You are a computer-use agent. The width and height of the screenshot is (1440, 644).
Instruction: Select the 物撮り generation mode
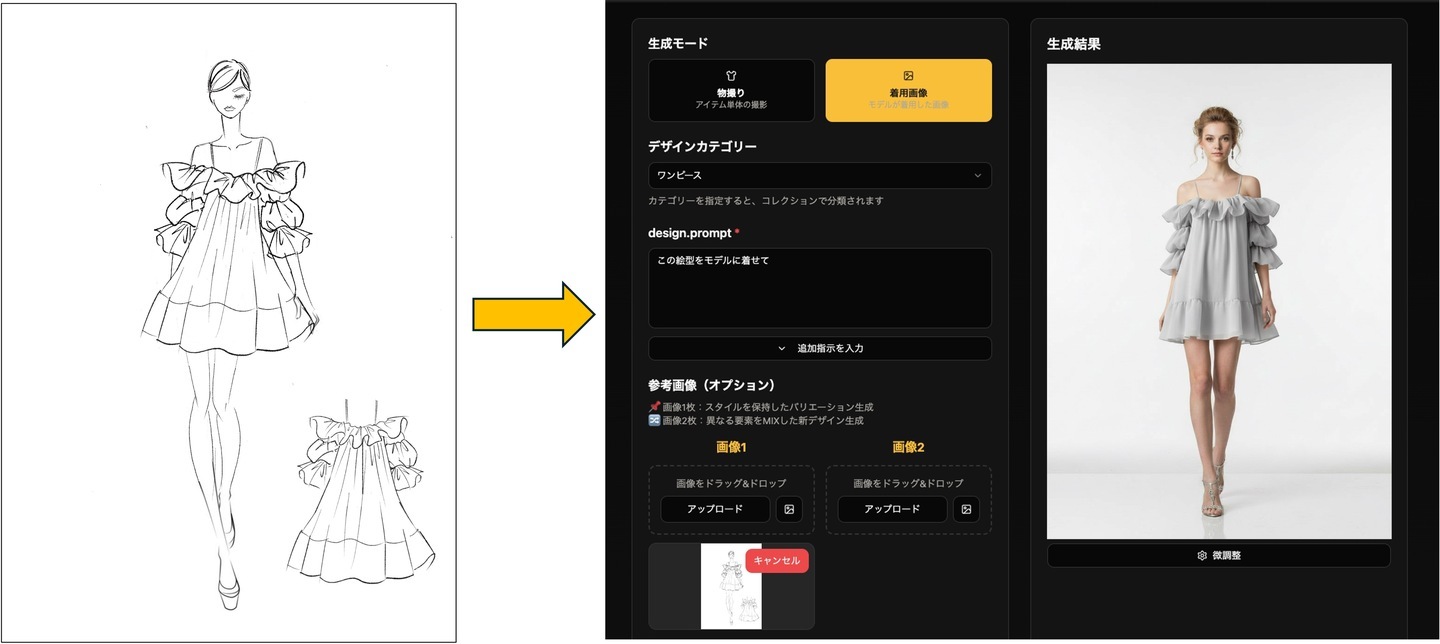[731, 90]
